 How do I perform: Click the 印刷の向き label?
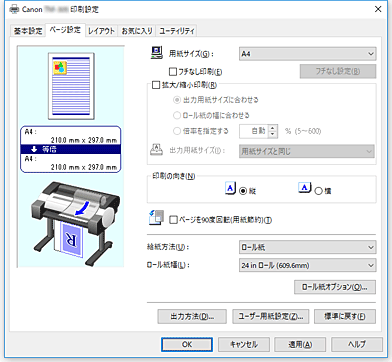174,176
